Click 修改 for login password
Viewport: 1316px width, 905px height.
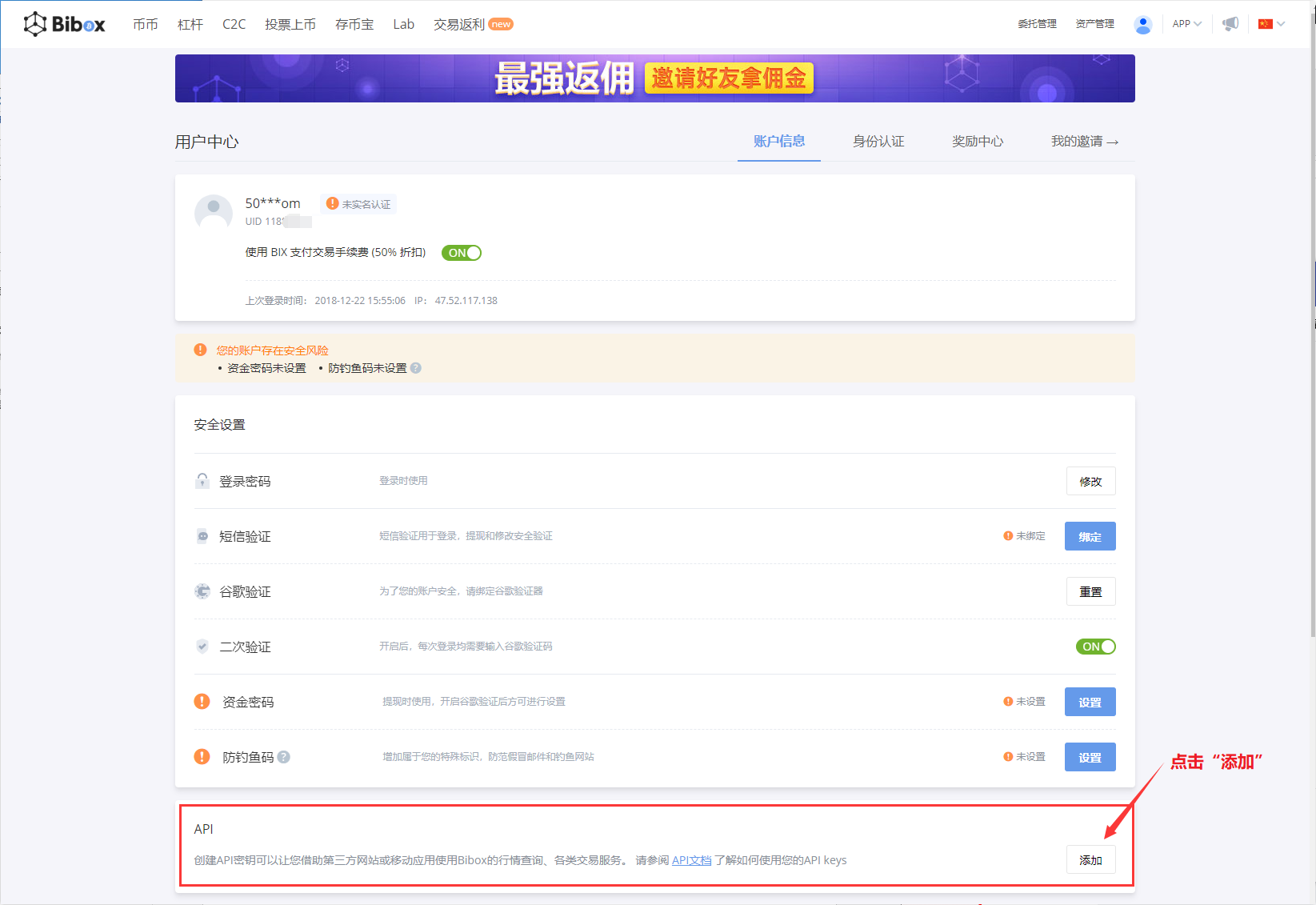pyautogui.click(x=1090, y=481)
